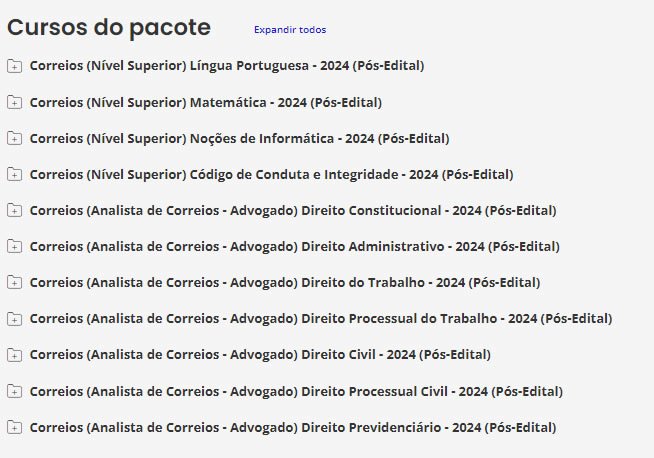
Task: Click the 'Cursos do pacote' heading
Action: (109, 28)
